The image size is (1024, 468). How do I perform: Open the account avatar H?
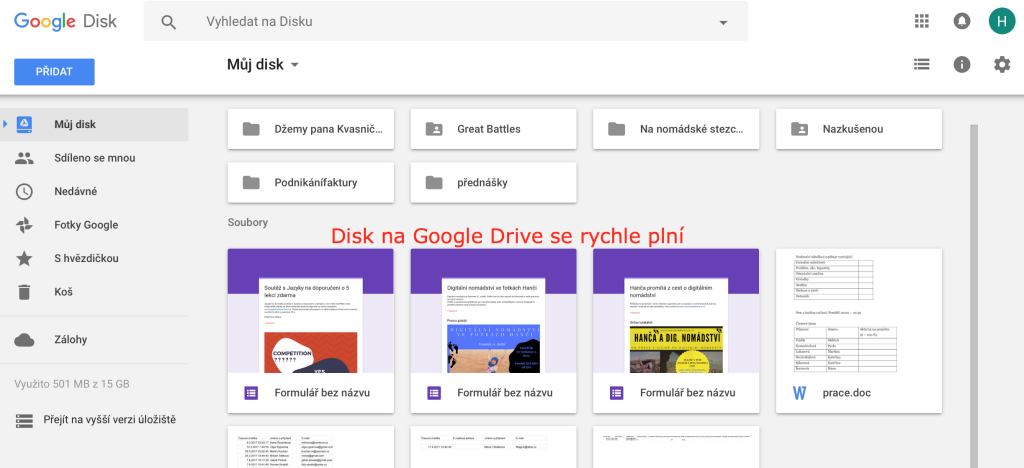pyautogui.click(x=1002, y=22)
